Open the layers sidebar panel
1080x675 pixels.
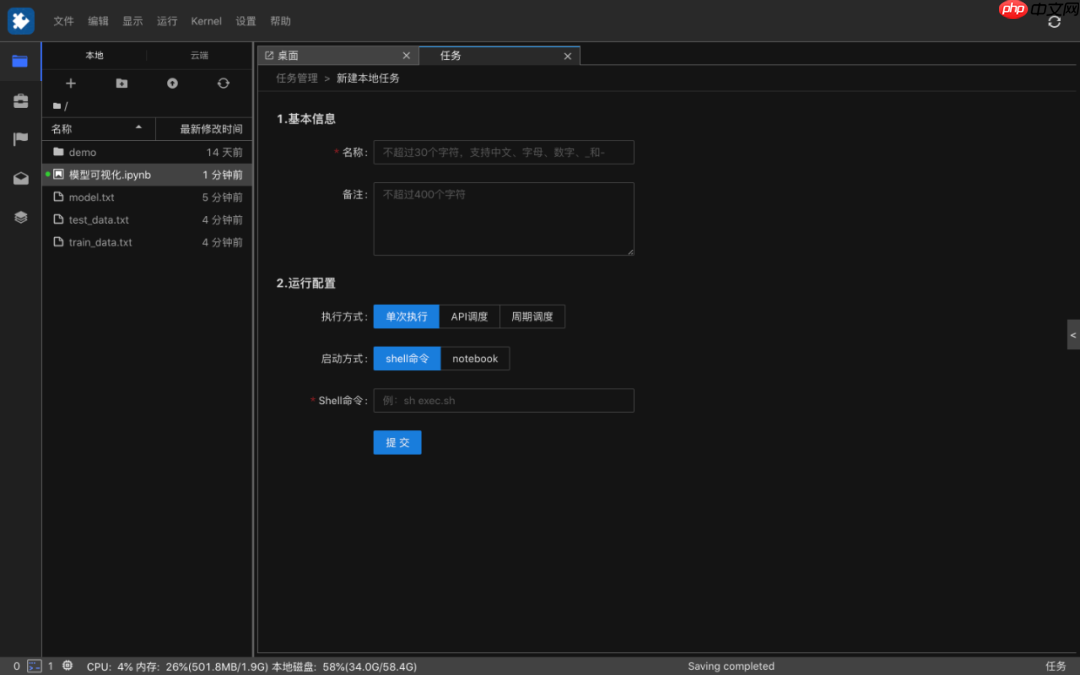(x=20, y=217)
